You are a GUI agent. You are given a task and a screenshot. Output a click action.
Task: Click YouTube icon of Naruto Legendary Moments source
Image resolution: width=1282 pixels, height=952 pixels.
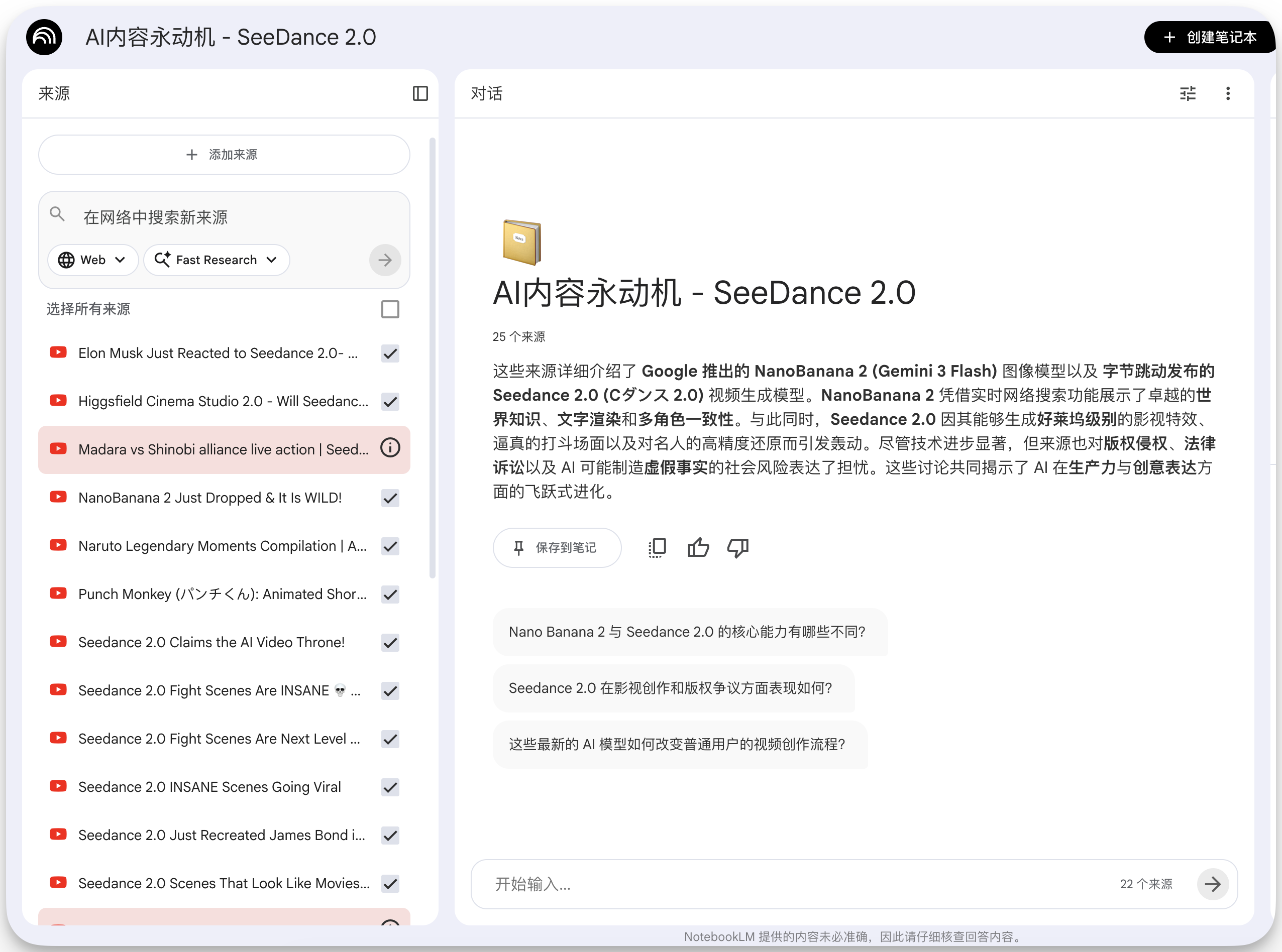point(58,545)
